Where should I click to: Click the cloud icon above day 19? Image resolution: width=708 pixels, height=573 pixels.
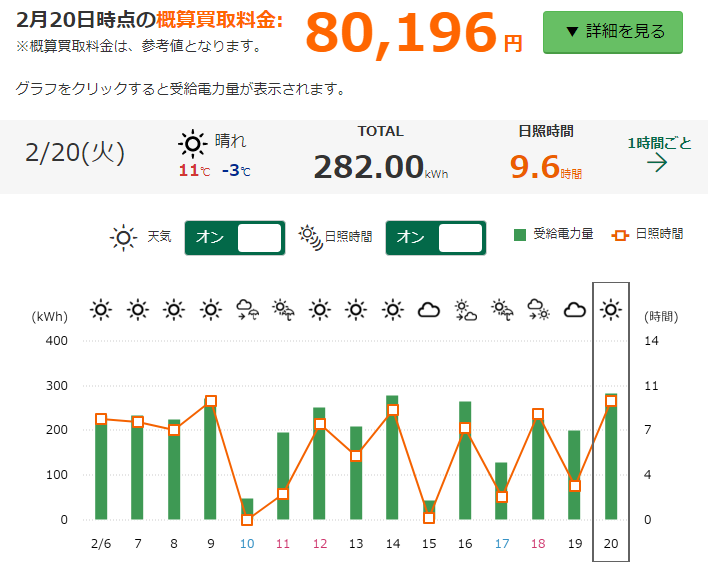point(575,310)
